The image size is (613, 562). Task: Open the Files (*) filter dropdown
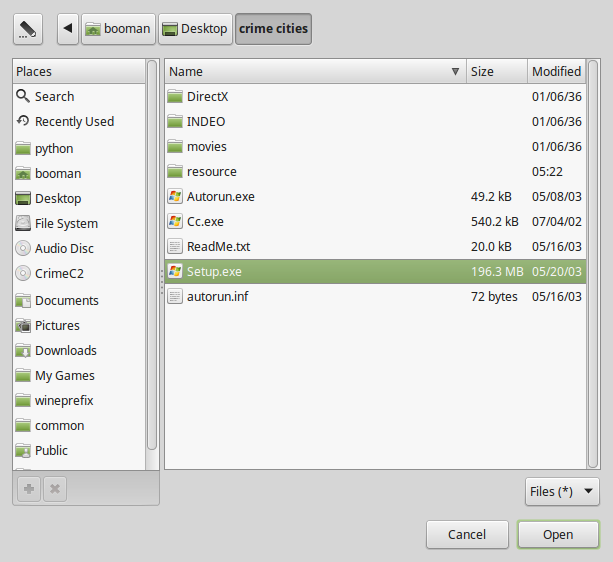click(562, 492)
